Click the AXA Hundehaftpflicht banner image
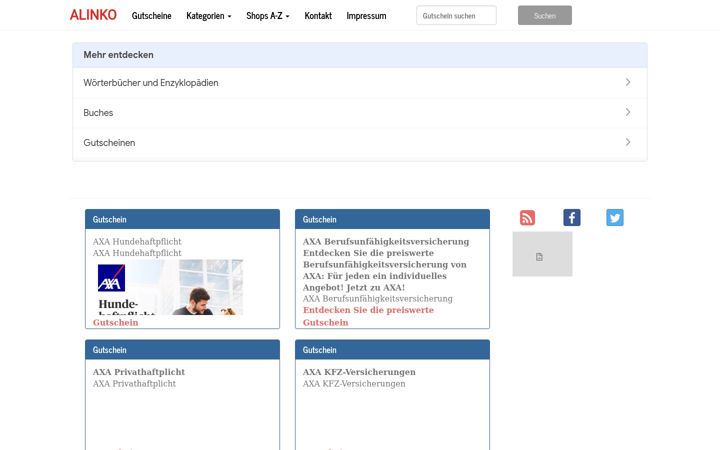720x450 pixels. pos(170,287)
